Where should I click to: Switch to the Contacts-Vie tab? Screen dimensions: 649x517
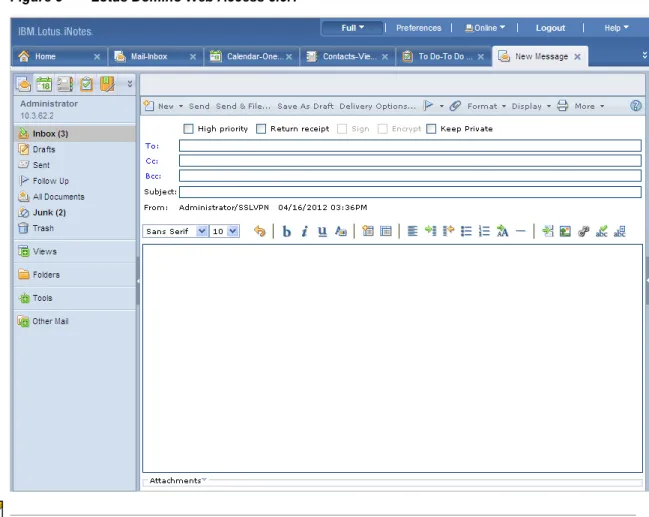[349, 56]
